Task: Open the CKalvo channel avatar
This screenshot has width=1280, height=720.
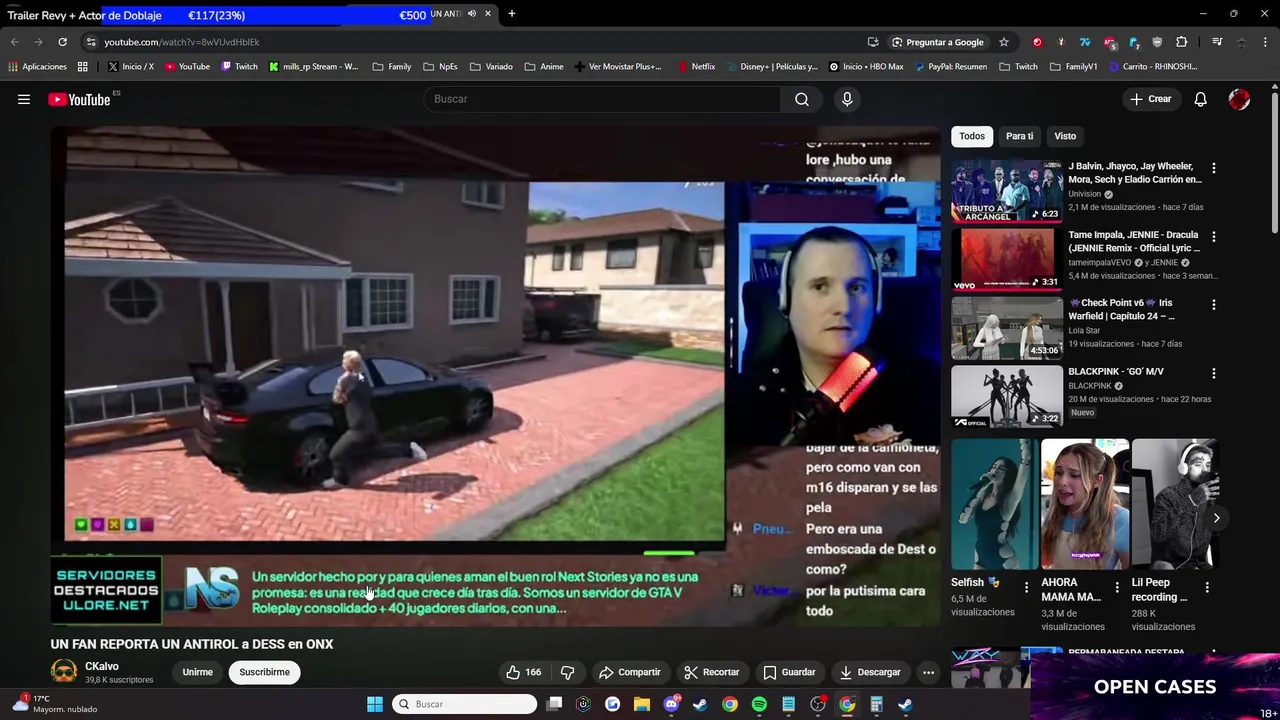Action: click(x=64, y=672)
